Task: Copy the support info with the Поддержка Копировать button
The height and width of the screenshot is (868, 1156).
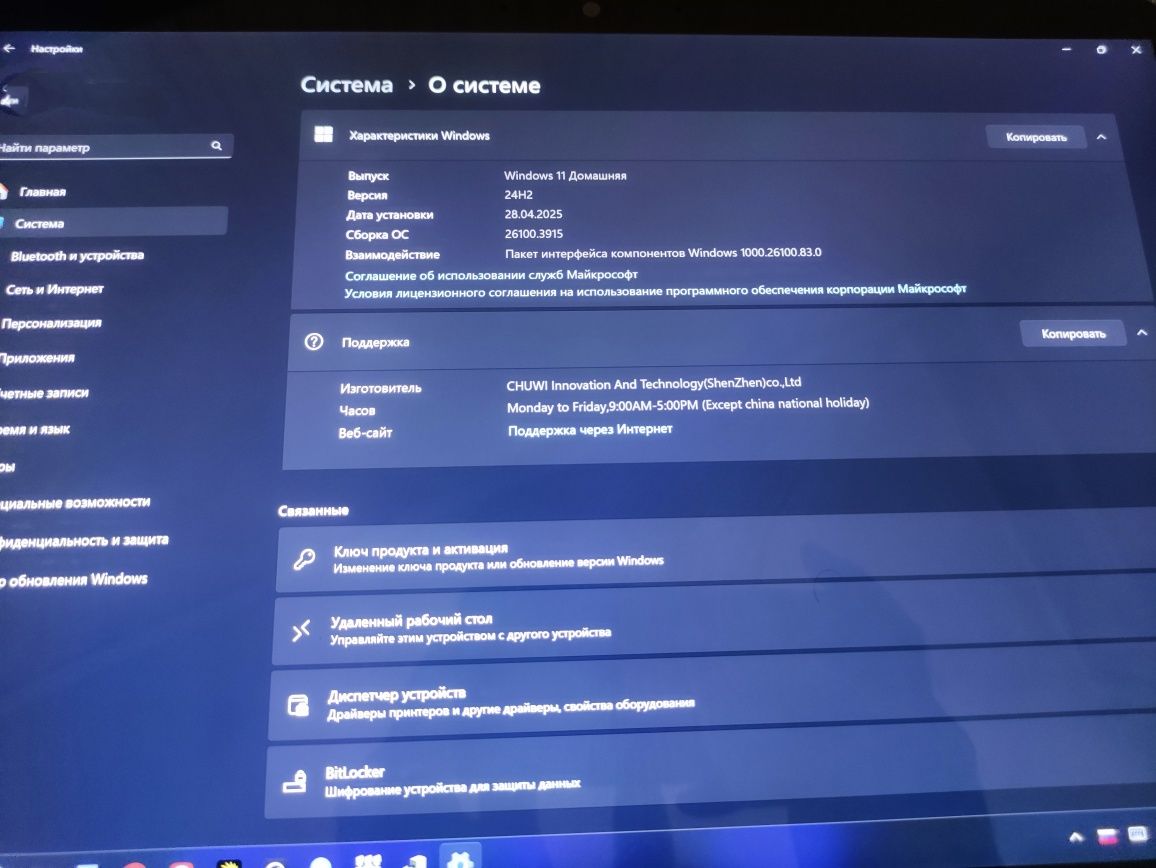Action: point(1073,334)
